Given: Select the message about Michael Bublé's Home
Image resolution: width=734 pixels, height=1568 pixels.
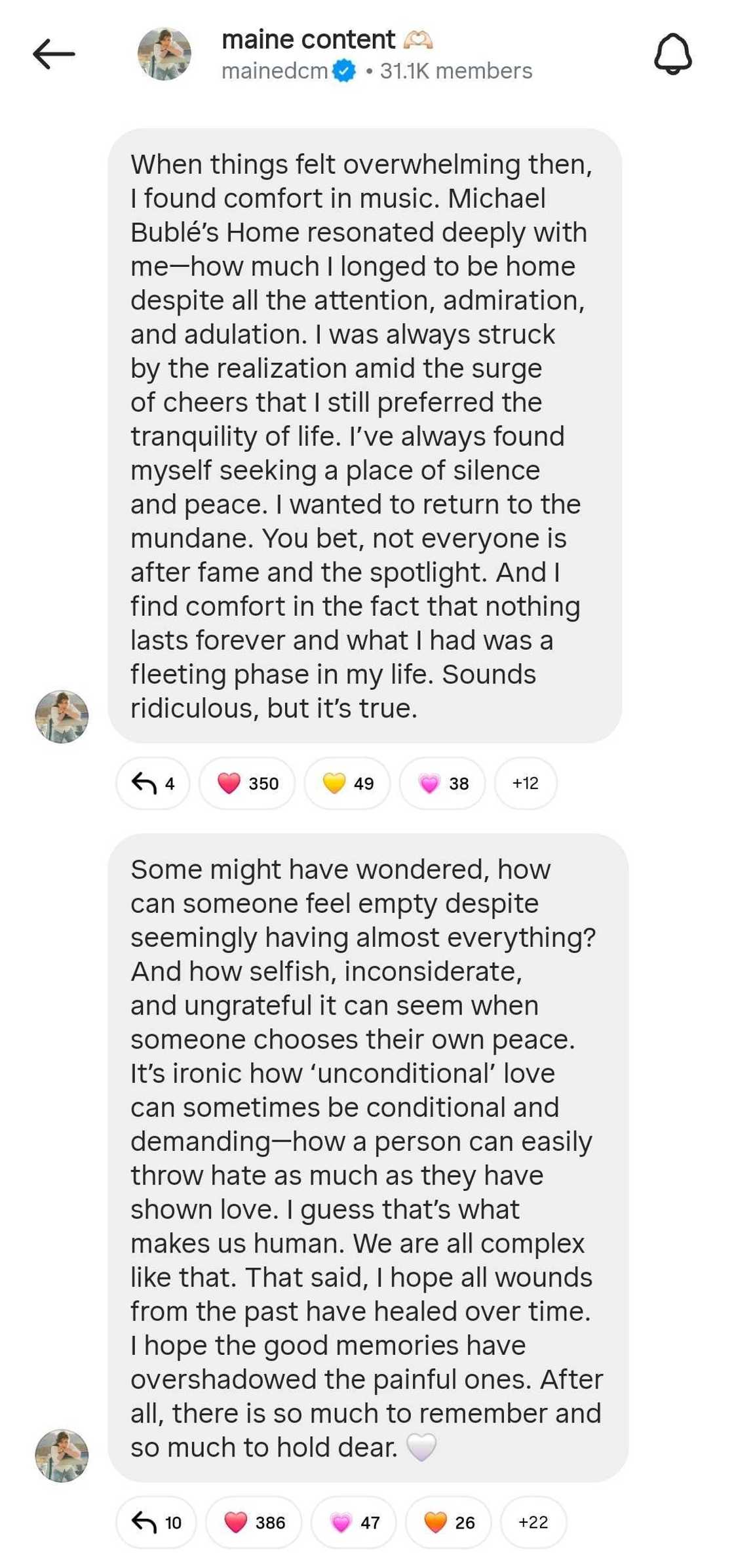Looking at the screenshot, I should point(364,435).
